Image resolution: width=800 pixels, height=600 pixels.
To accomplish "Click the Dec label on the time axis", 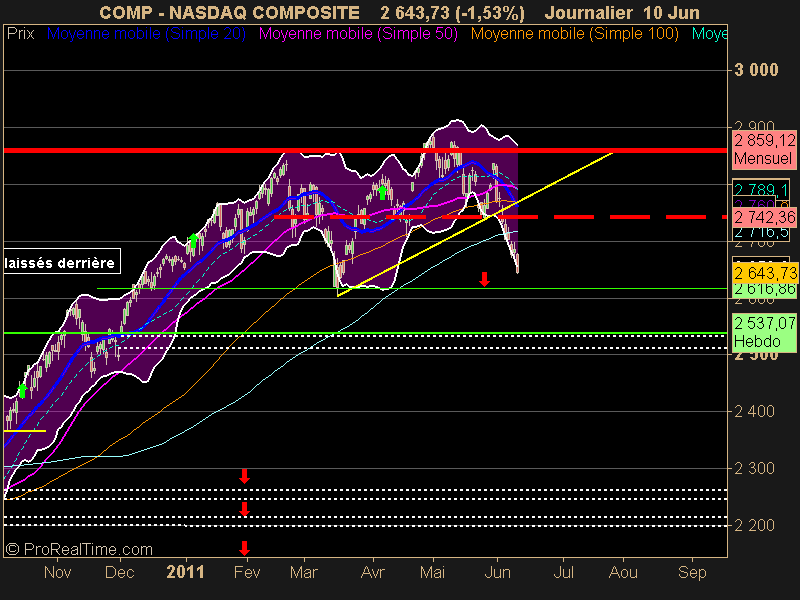I will tap(119, 572).
